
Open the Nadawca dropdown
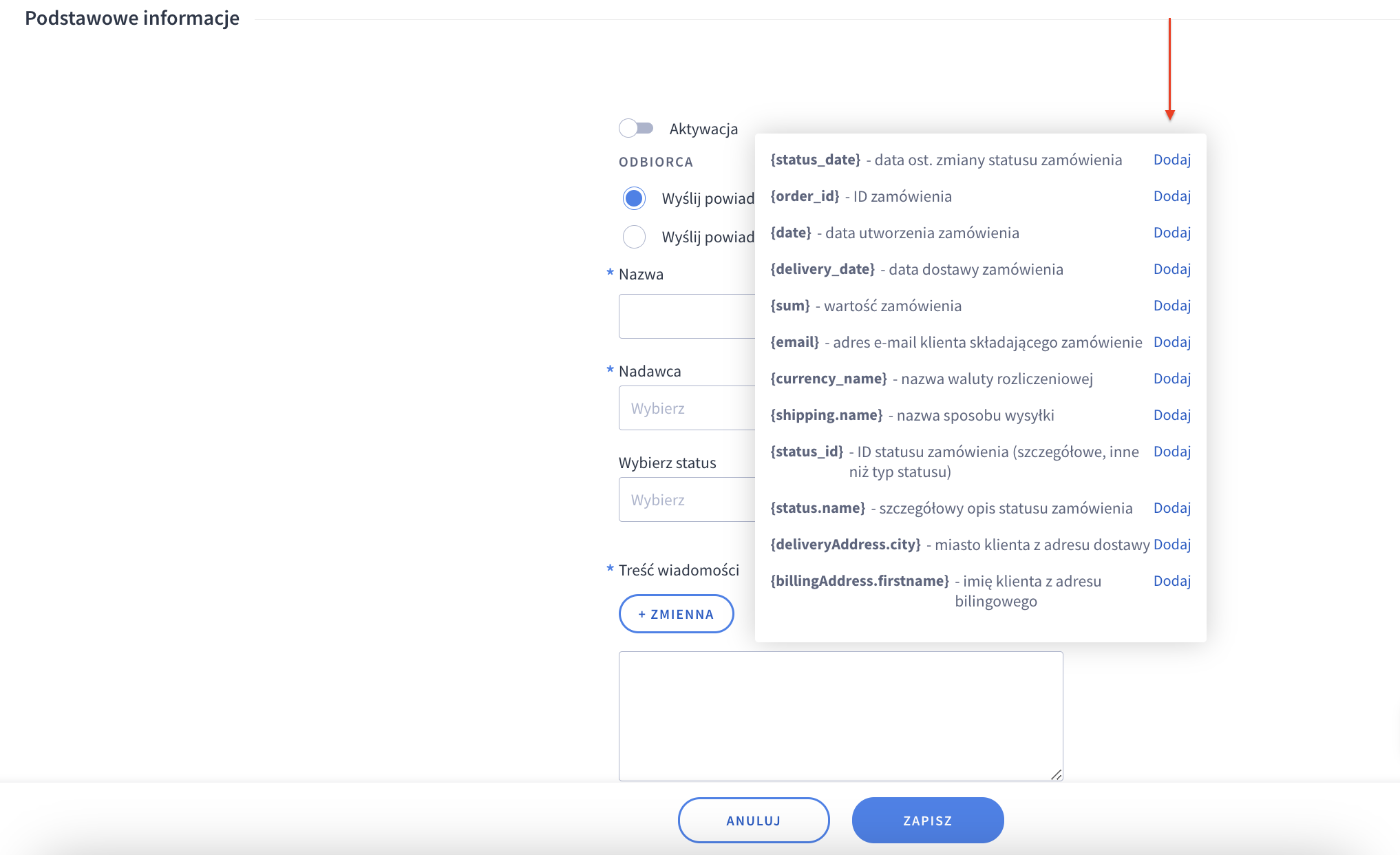[x=686, y=408]
